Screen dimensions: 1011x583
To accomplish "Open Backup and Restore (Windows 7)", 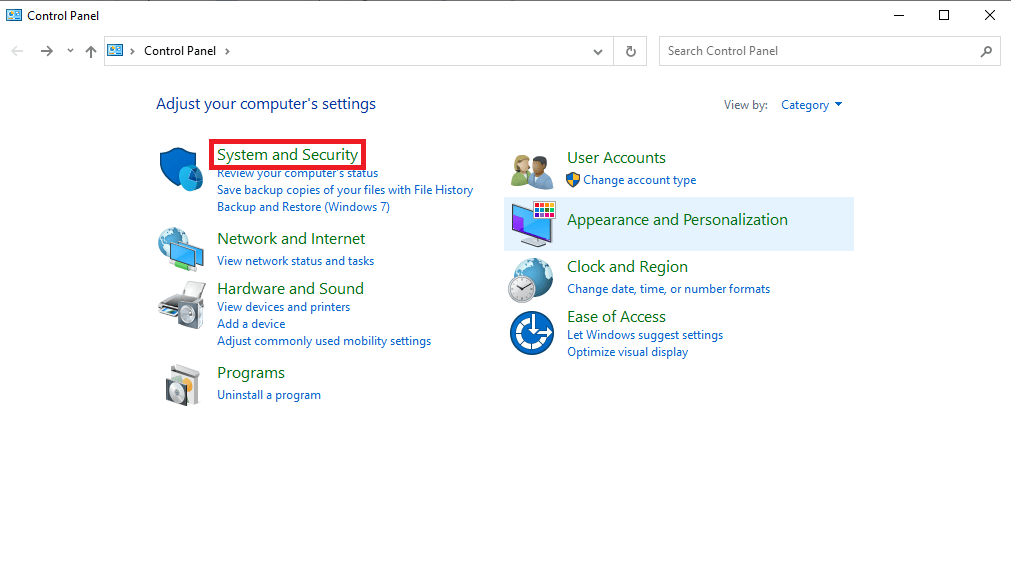I will point(303,206).
